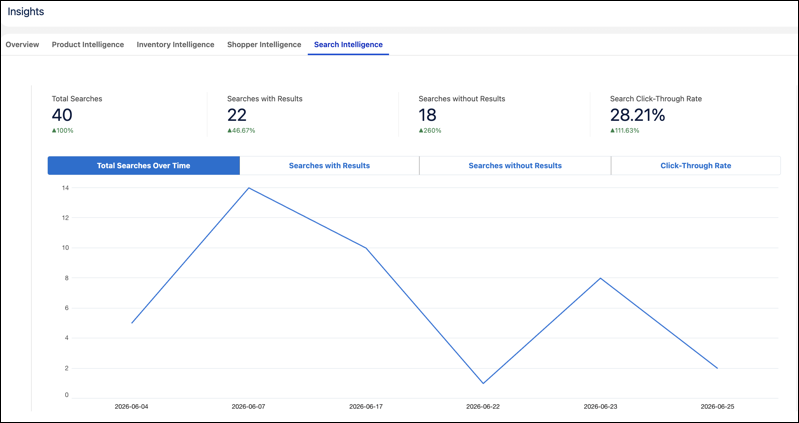Open the Shopper Intelligence tab
The image size is (799, 423).
click(264, 44)
